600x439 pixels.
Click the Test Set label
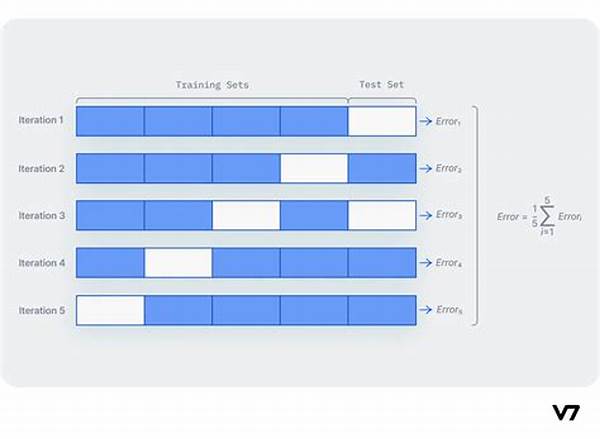[x=382, y=85]
